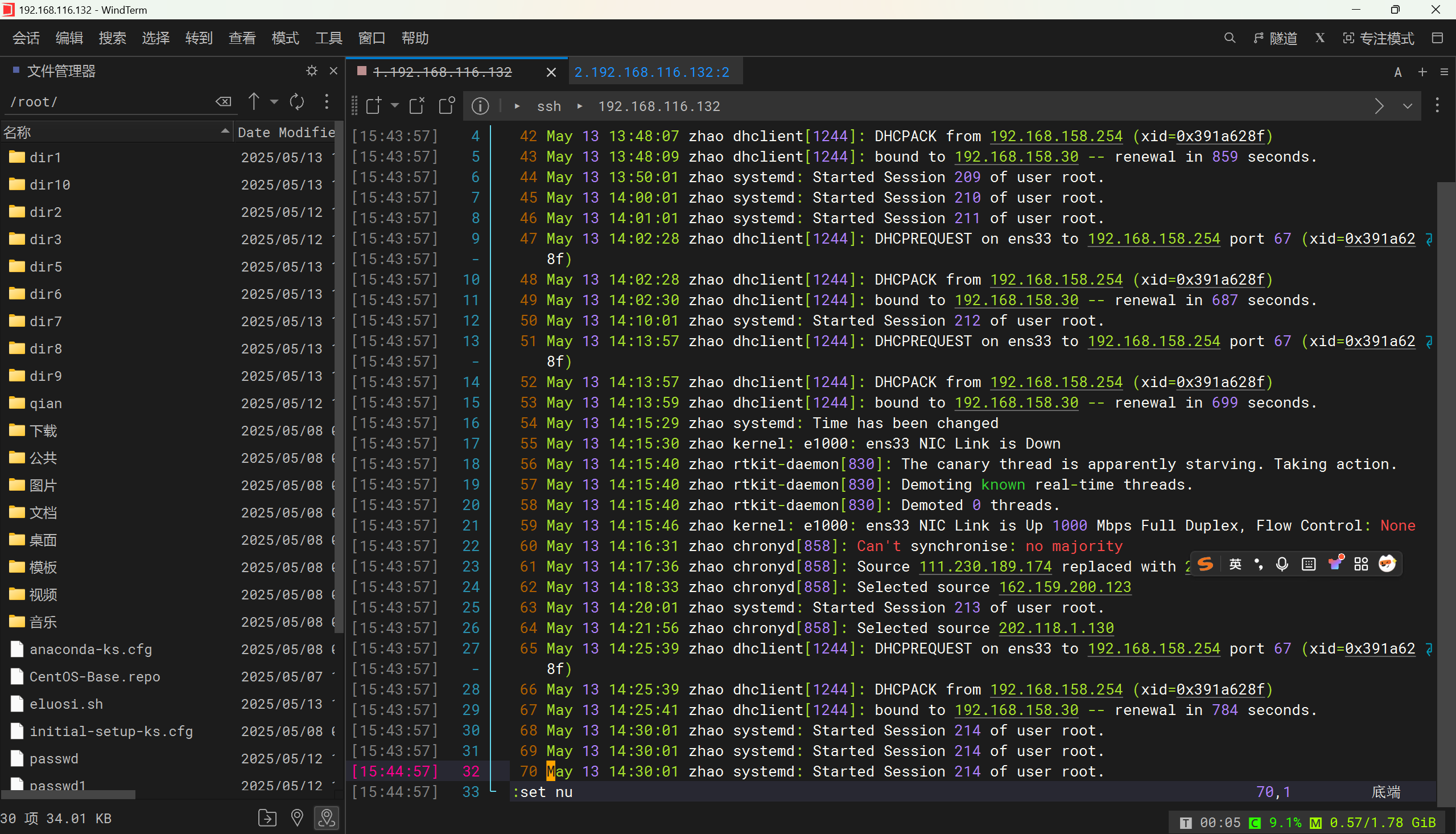Toggle the sync terminal folder map icon

[x=327, y=817]
